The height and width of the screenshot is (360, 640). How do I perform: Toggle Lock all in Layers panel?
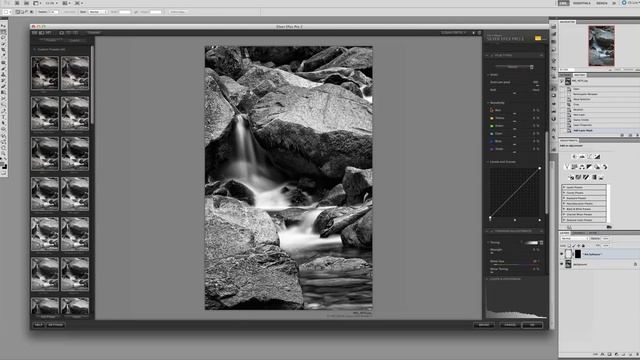[583, 246]
